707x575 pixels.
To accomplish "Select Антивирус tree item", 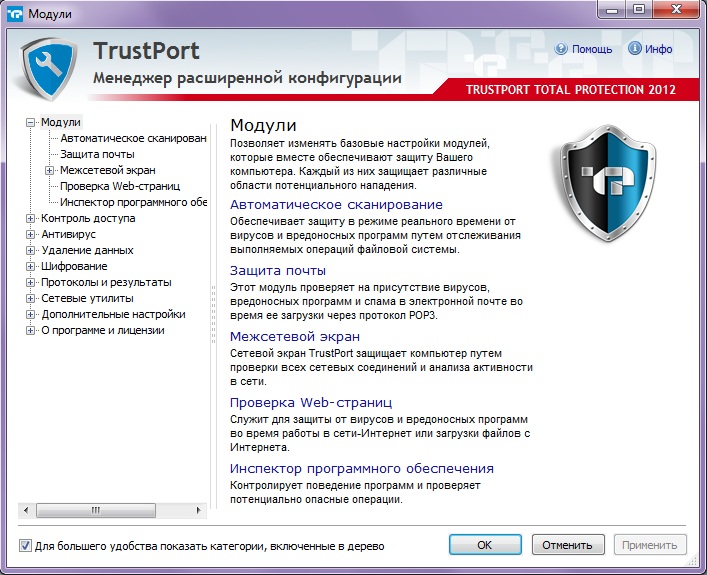I will coord(69,235).
